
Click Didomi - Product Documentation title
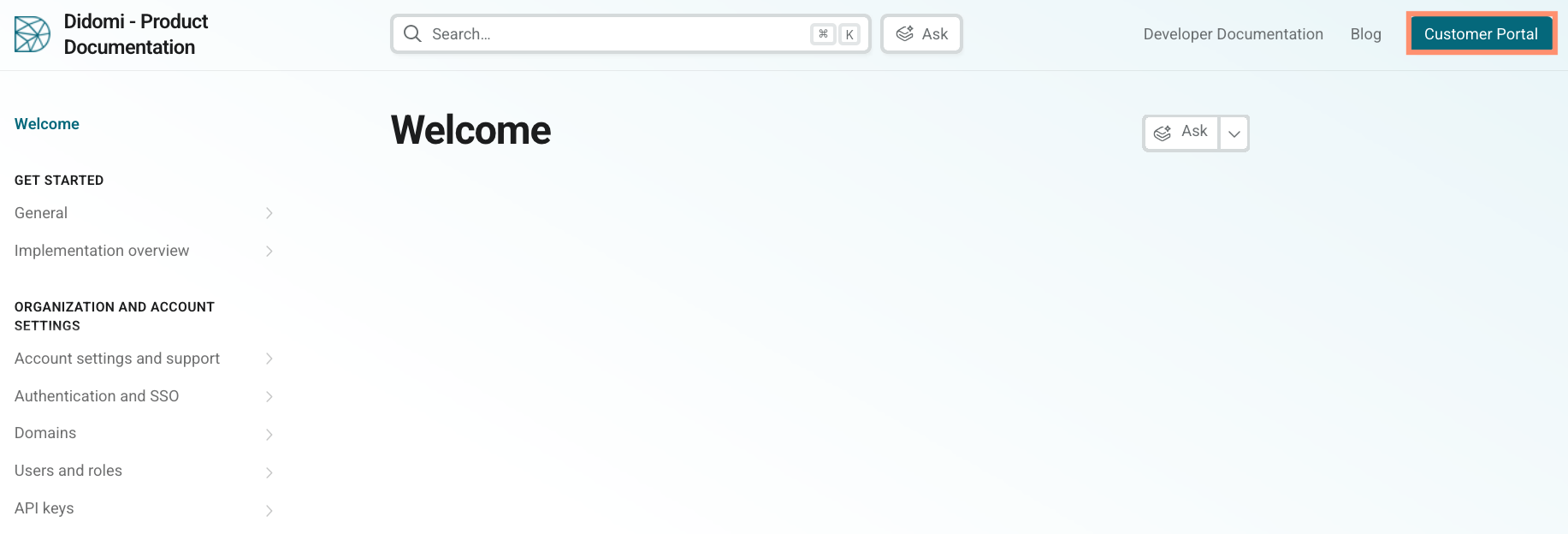(136, 34)
